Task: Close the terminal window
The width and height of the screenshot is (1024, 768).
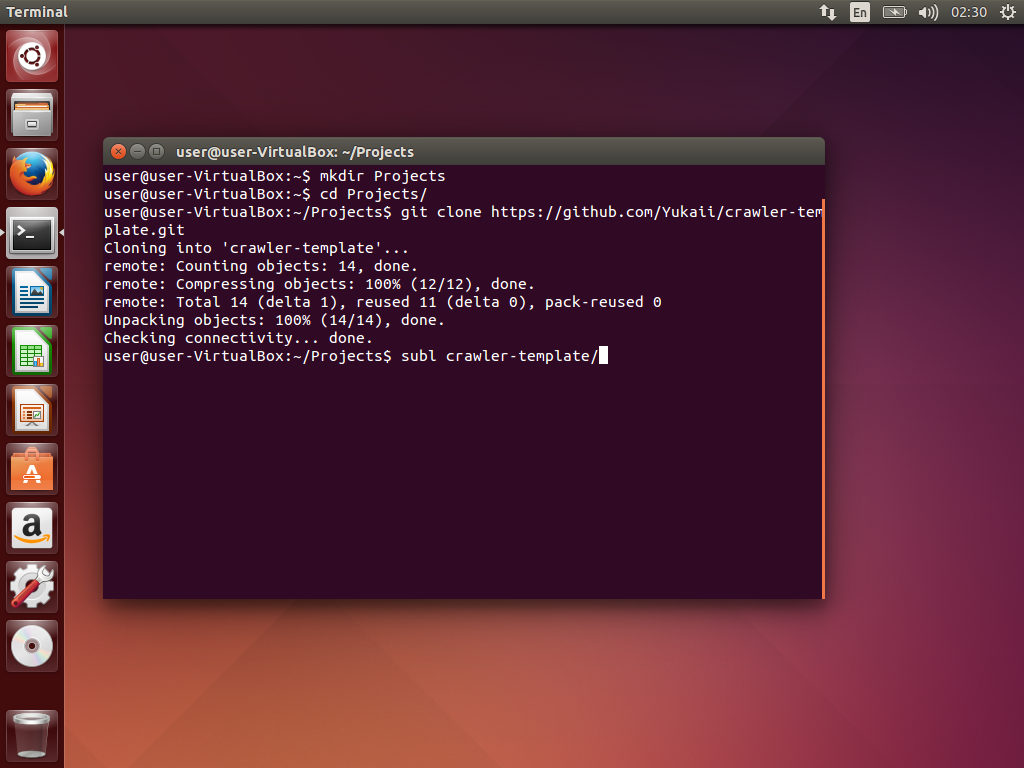Action: [118, 152]
